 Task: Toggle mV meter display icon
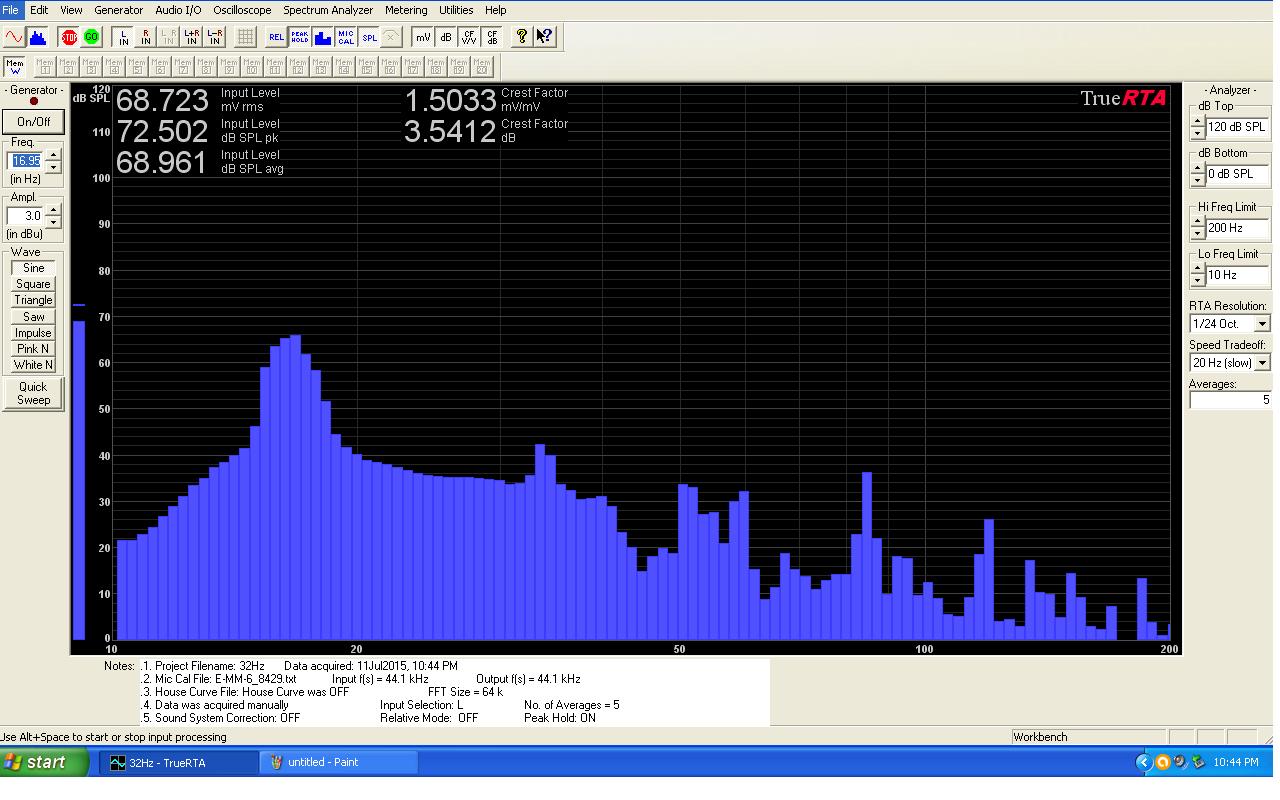click(423, 37)
